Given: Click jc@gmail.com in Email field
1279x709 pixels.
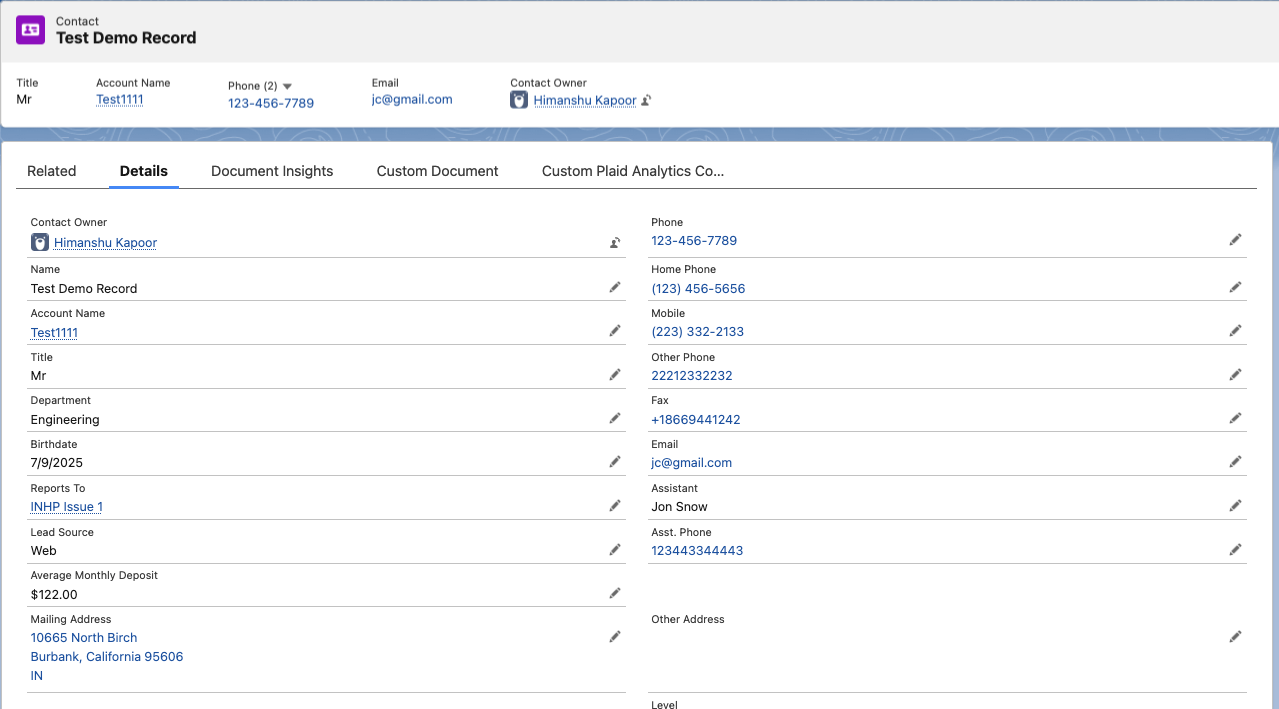Looking at the screenshot, I should pos(692,463).
